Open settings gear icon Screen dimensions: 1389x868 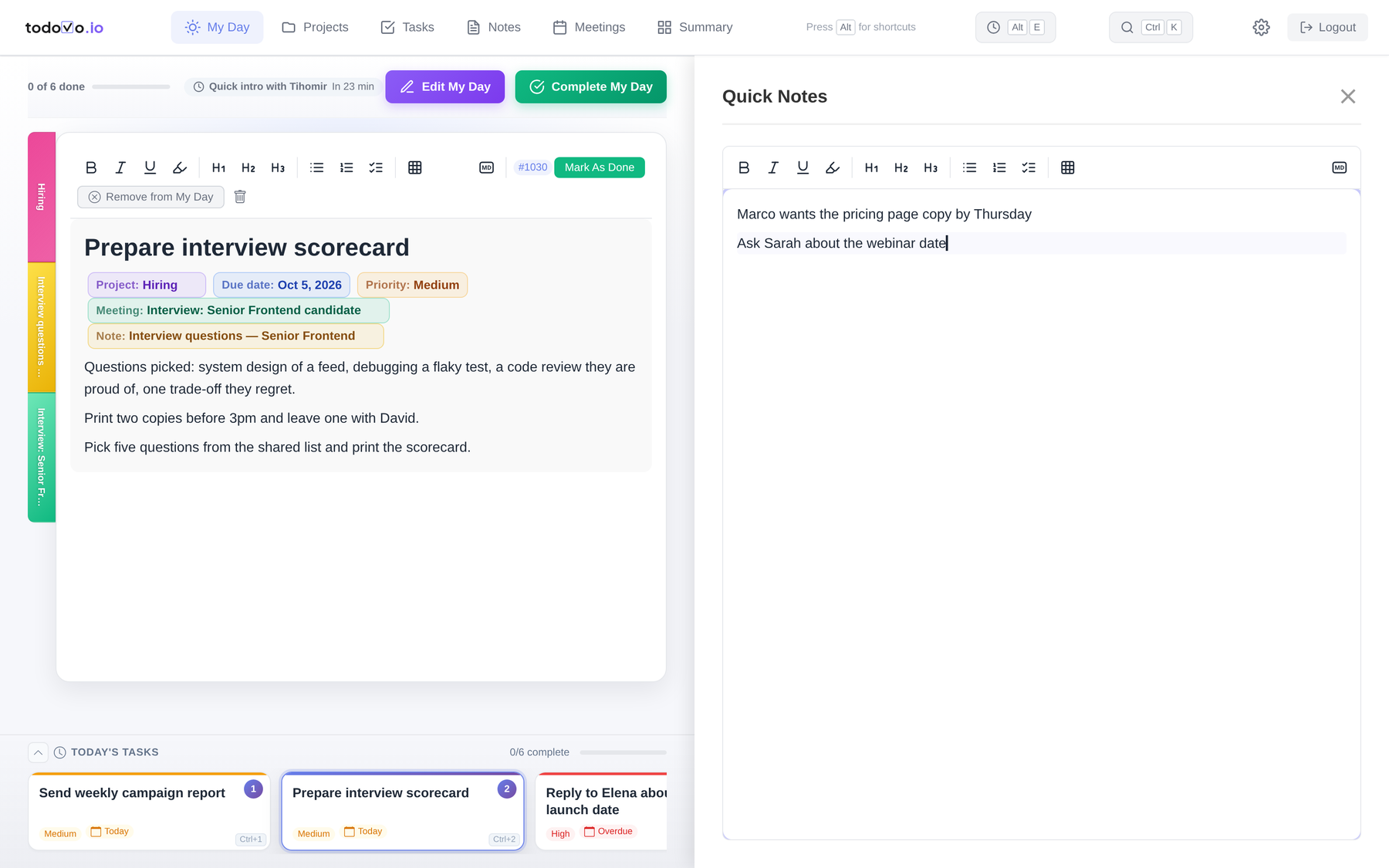click(x=1261, y=27)
